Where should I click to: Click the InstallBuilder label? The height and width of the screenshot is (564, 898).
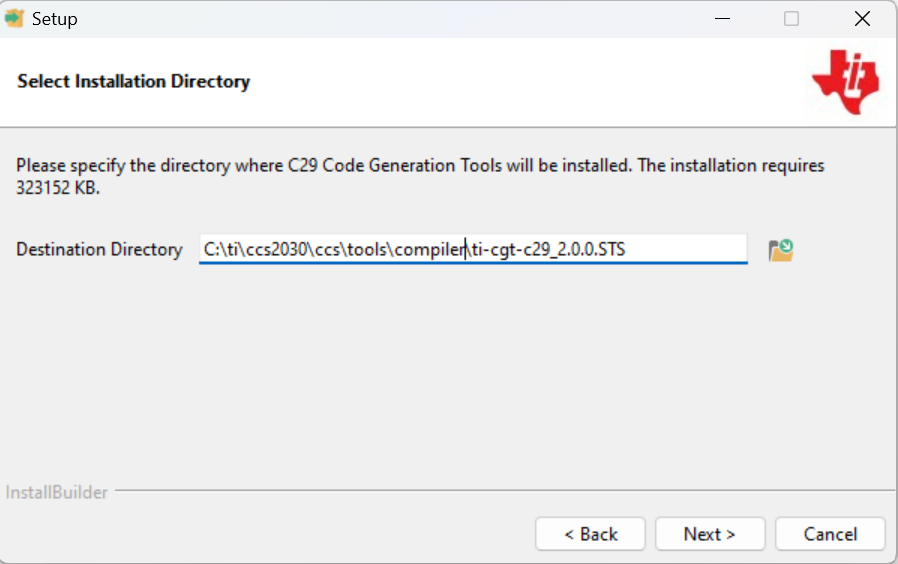[56, 492]
